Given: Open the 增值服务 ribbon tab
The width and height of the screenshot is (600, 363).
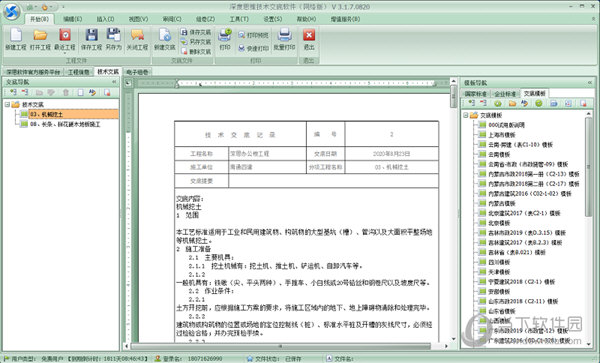Looking at the screenshot, I should (345, 19).
